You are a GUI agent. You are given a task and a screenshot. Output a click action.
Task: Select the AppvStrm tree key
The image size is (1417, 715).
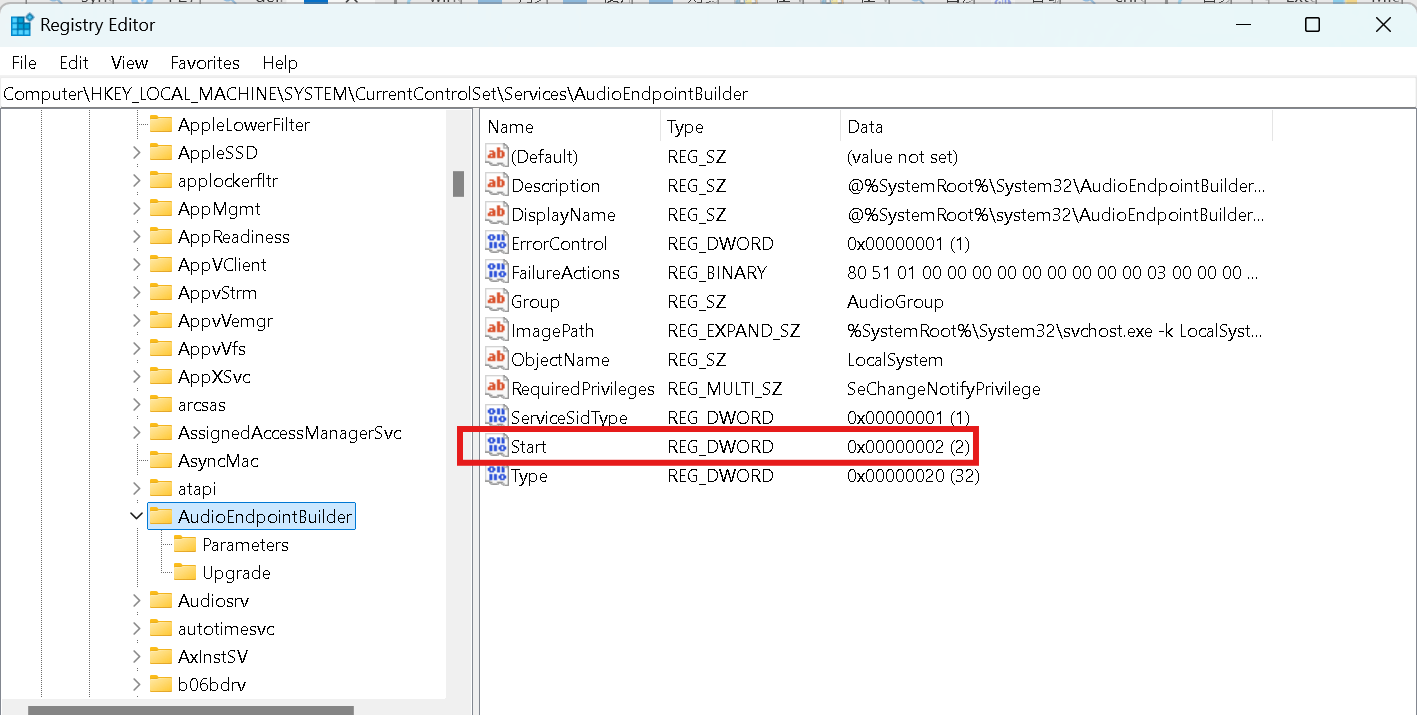pyautogui.click(x=217, y=293)
